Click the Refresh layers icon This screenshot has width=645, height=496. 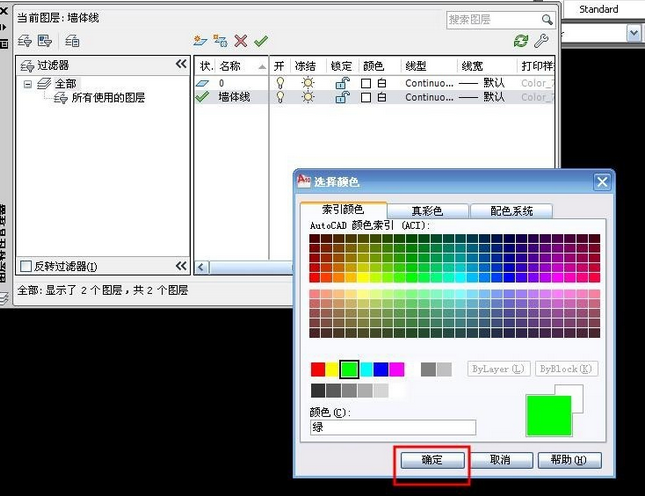tap(520, 41)
